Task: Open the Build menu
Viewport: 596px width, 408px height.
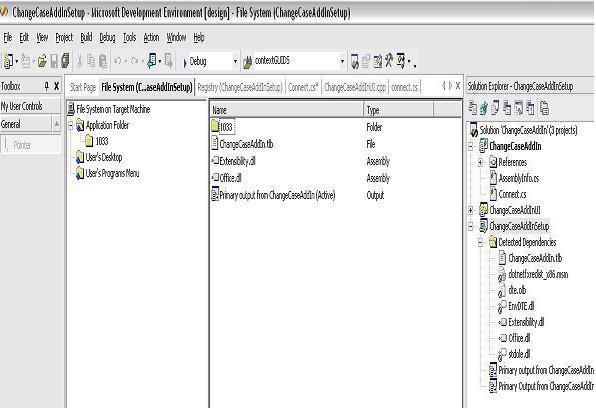Action: tap(86, 37)
